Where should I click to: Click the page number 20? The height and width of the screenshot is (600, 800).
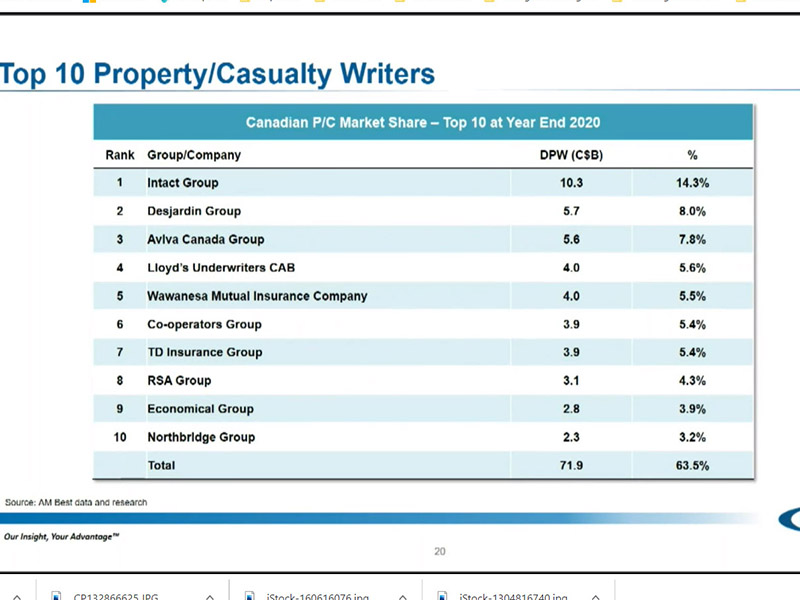(440, 551)
